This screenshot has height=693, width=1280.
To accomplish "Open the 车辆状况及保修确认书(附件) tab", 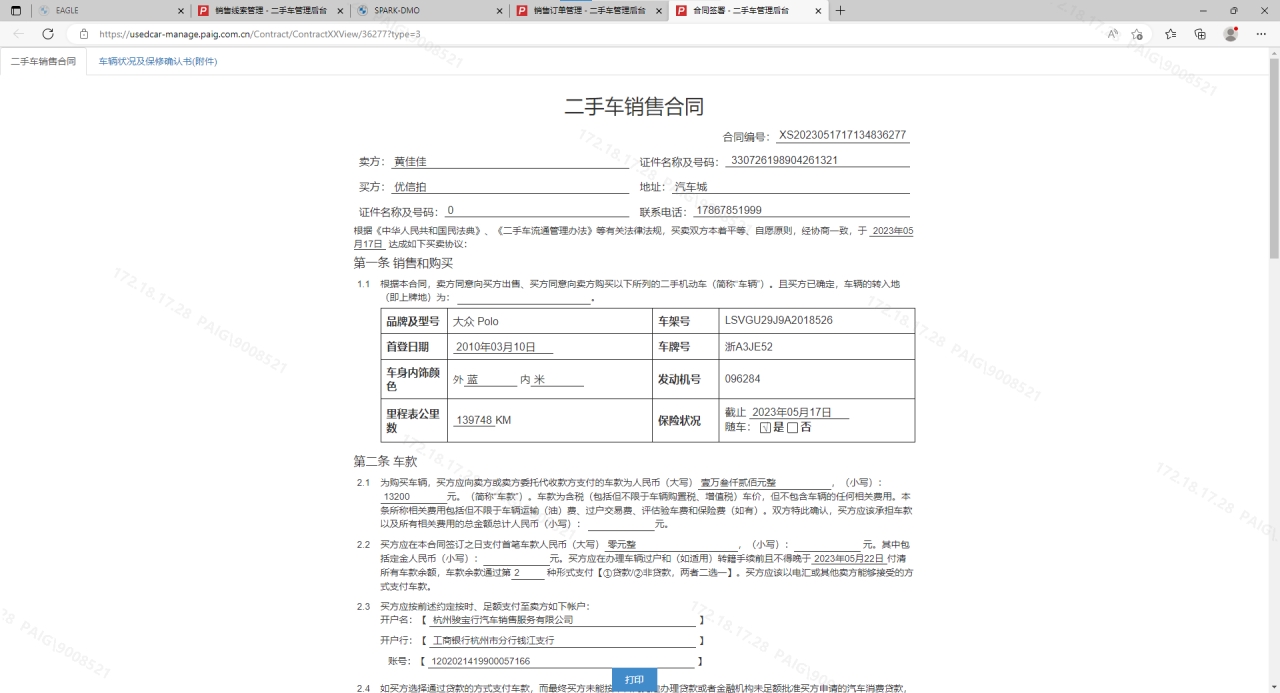I will 158,61.
